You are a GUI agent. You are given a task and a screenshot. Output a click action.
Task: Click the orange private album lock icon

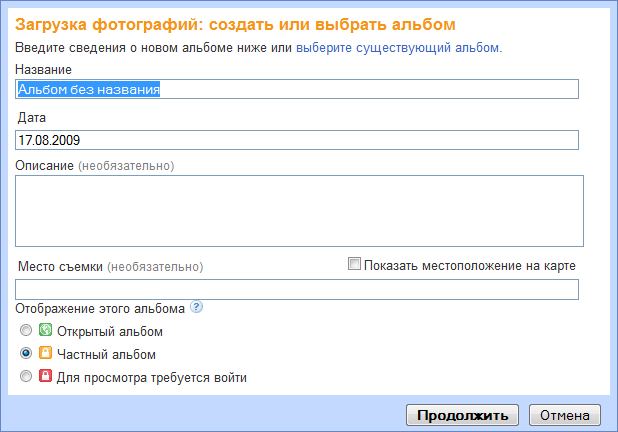point(45,353)
